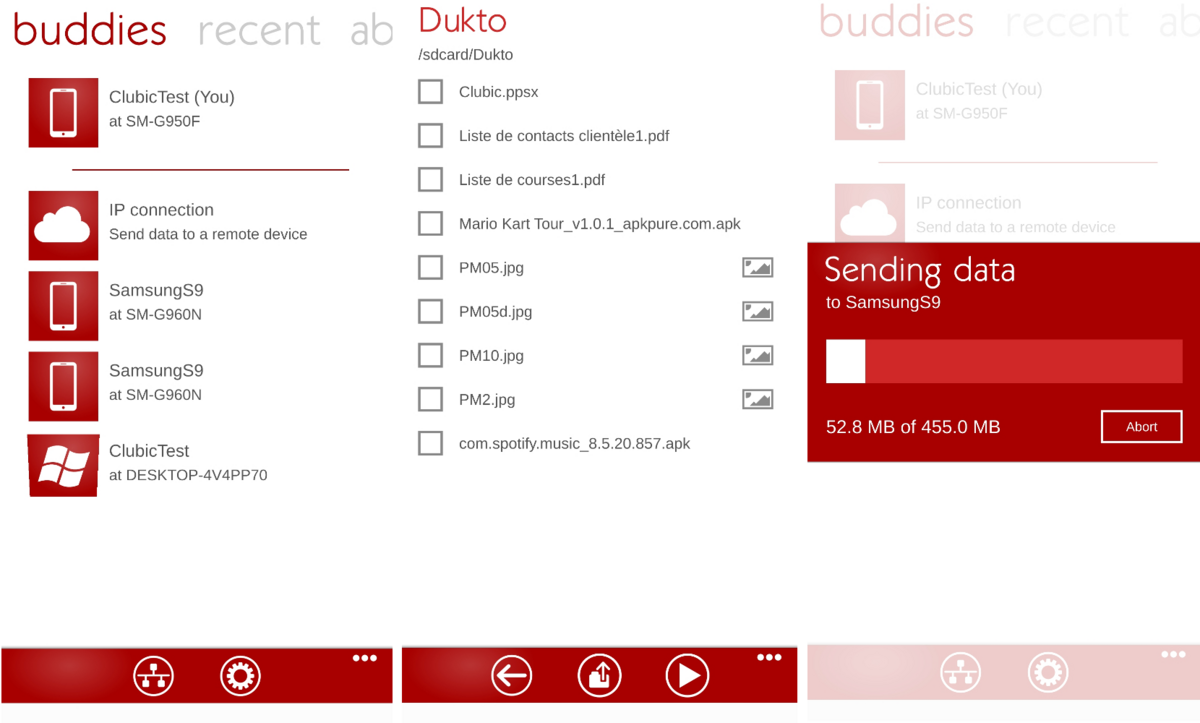
Task: Select file name Liste de contacts clientèle1.pdf
Action: coord(564,136)
